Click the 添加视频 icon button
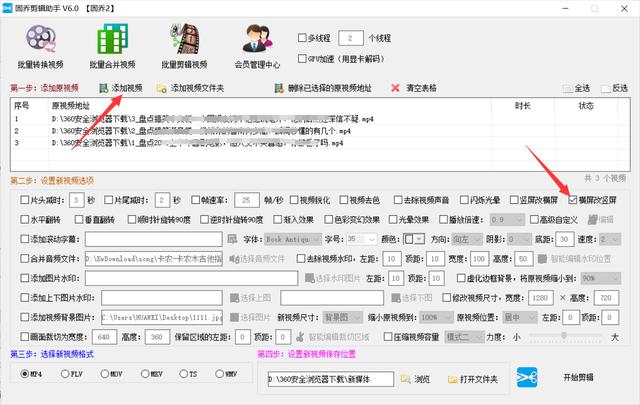 (x=104, y=88)
